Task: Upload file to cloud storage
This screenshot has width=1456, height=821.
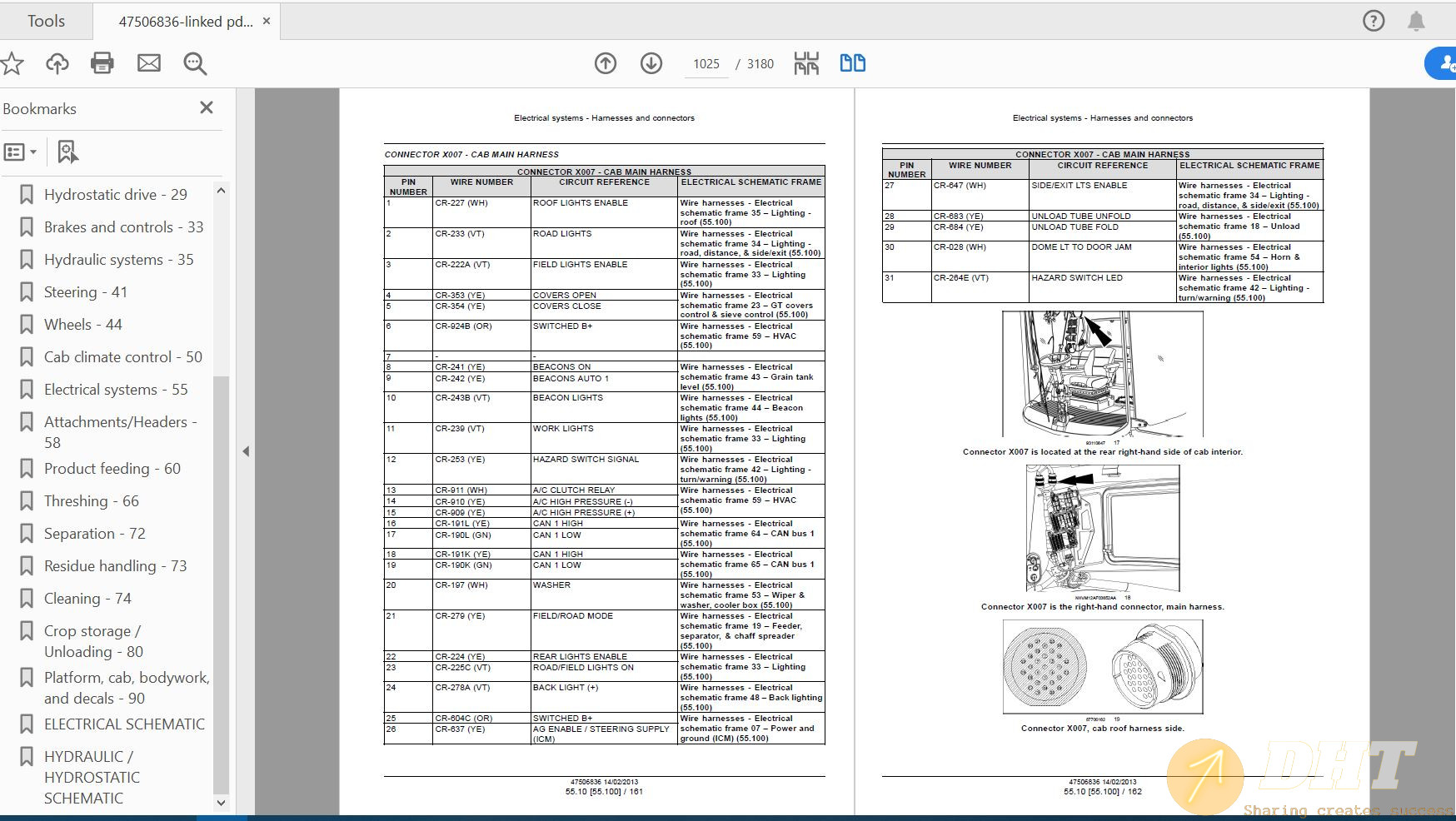Action: coord(57,63)
